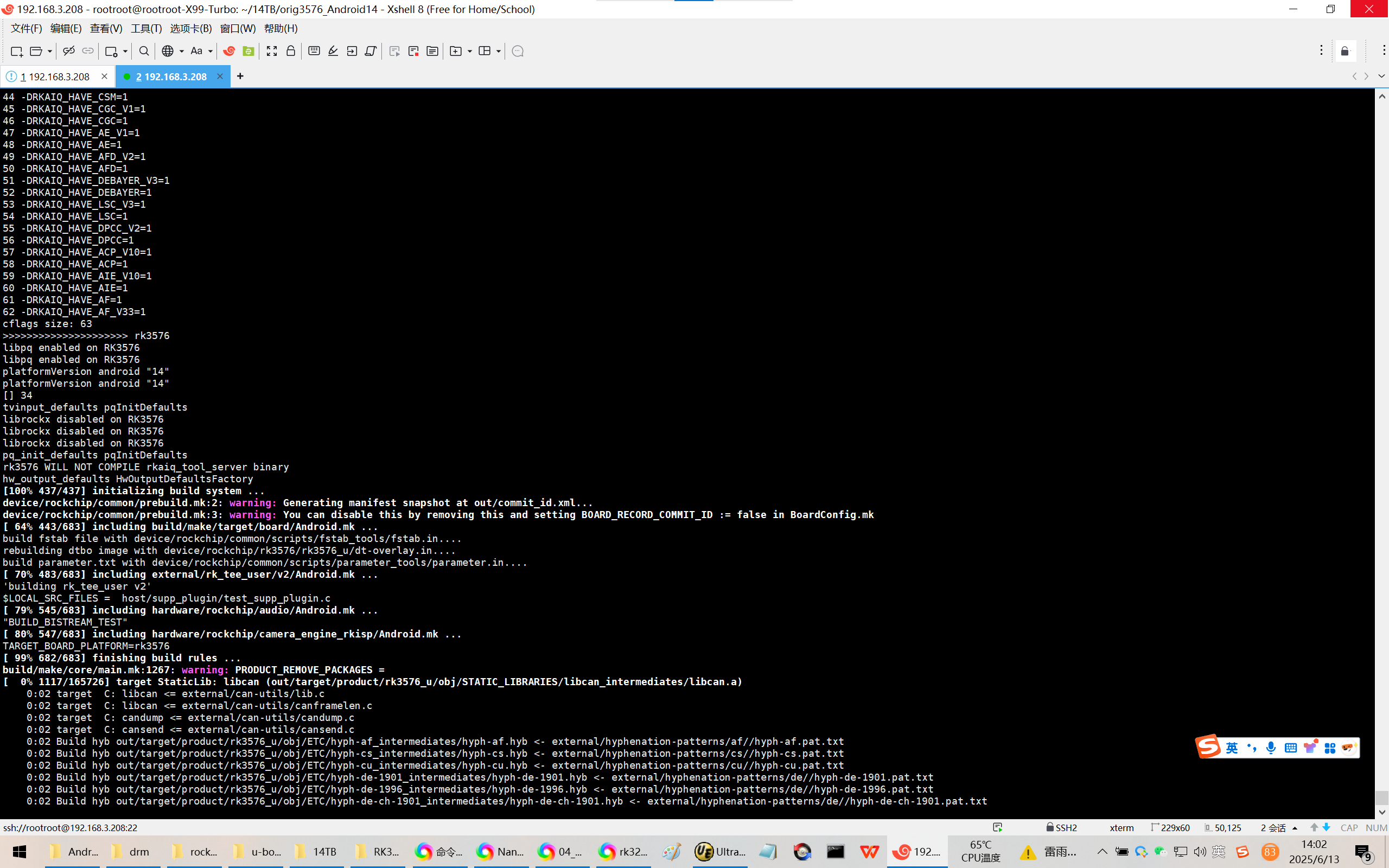
Task: Close the active tab 2 192.168.3.208
Action: coord(220,76)
